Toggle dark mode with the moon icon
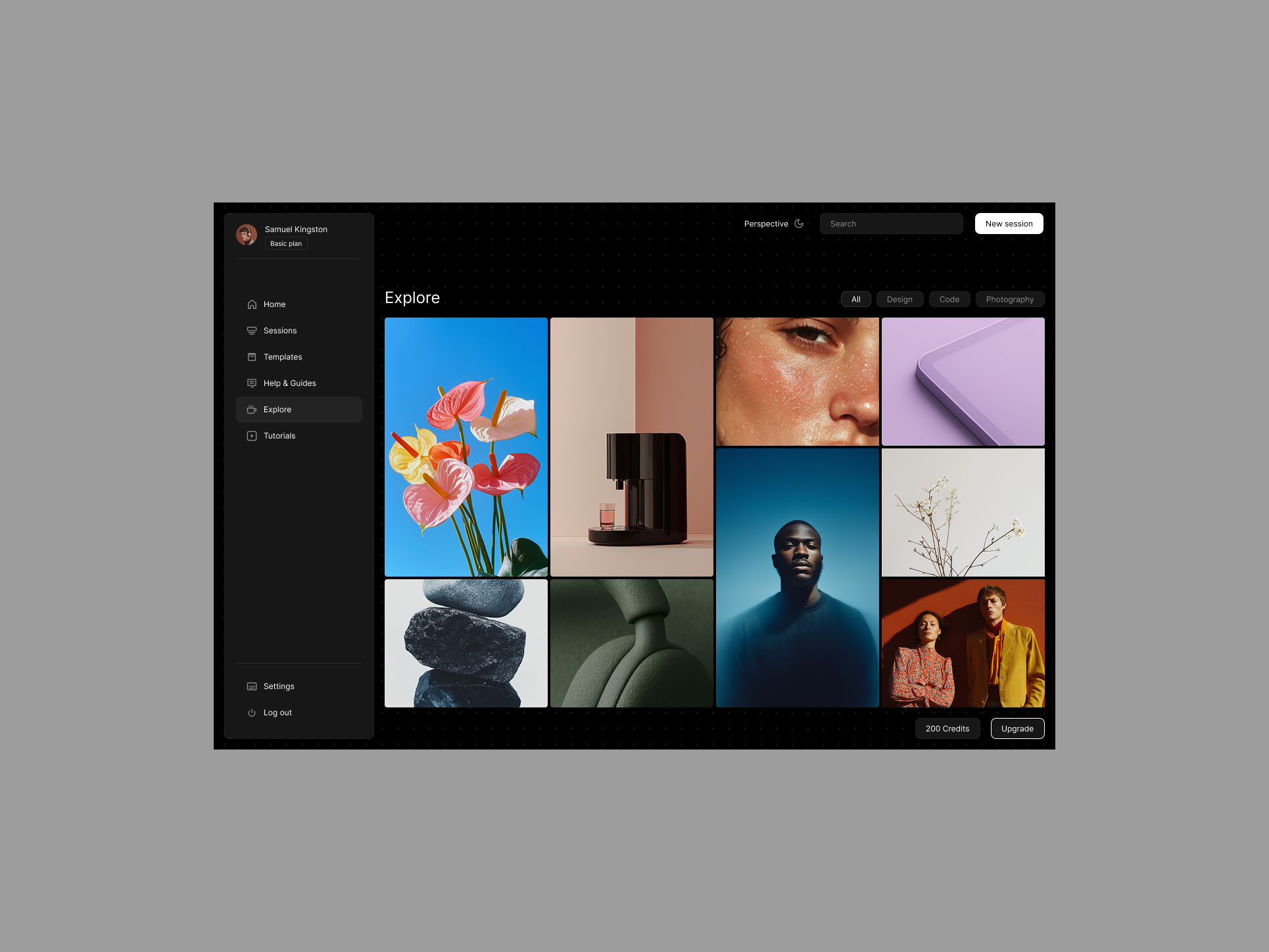The image size is (1269, 952). coord(798,224)
